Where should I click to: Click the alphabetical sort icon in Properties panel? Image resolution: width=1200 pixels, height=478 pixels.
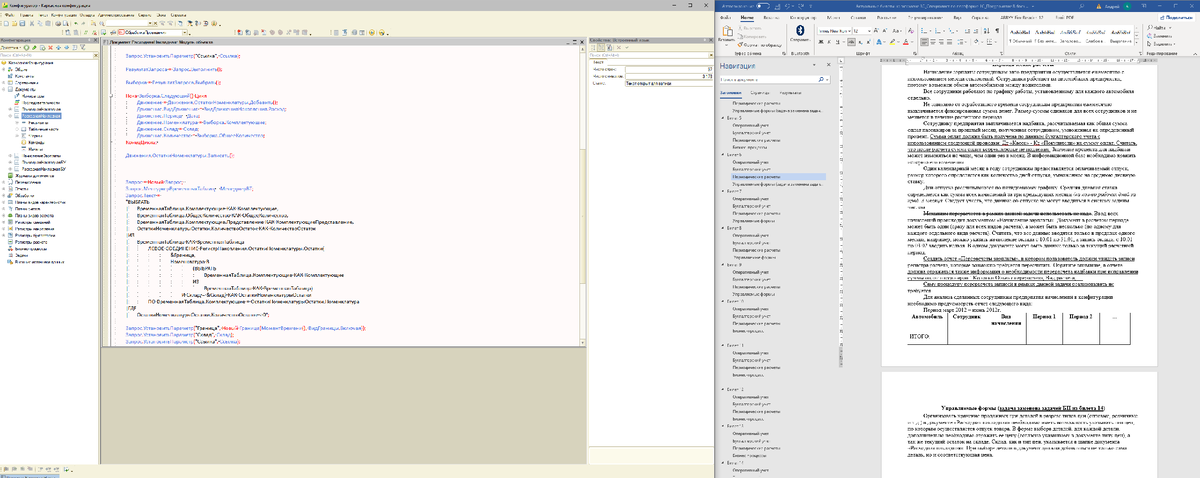pyautogui.click(x=593, y=47)
